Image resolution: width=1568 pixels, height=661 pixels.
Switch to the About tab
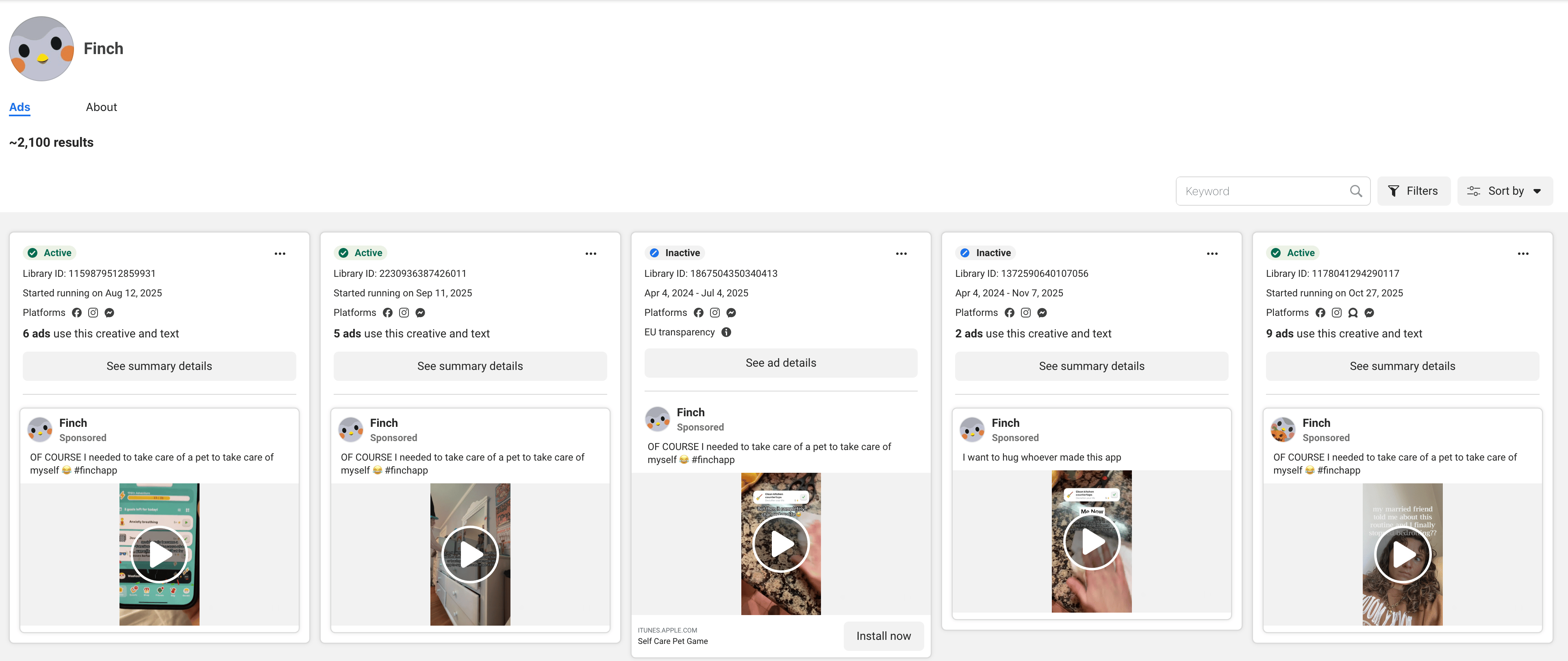[x=101, y=107]
